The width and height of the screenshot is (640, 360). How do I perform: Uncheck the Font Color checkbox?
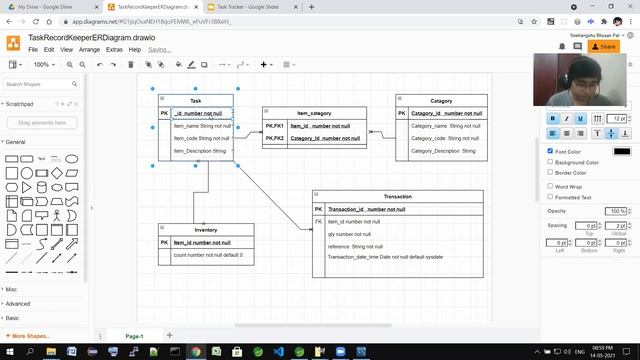(x=550, y=151)
